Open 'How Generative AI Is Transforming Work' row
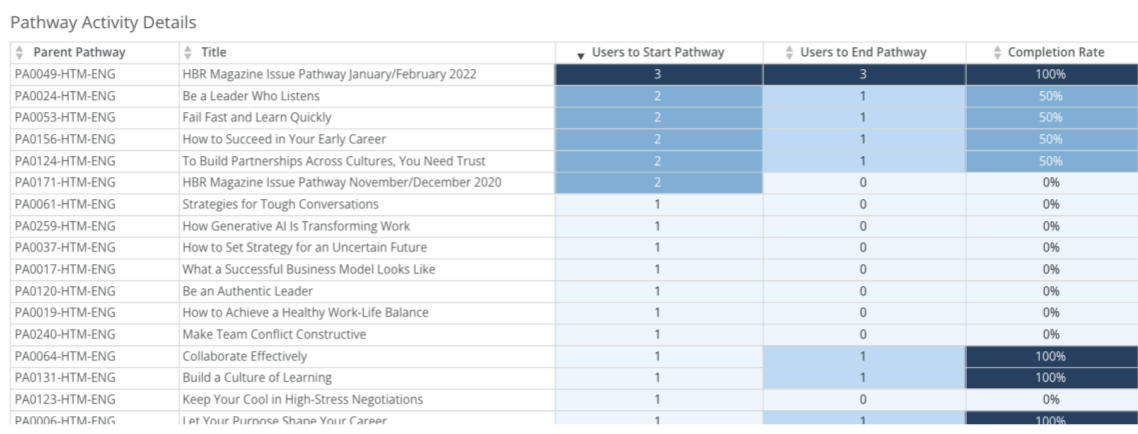 [296, 226]
